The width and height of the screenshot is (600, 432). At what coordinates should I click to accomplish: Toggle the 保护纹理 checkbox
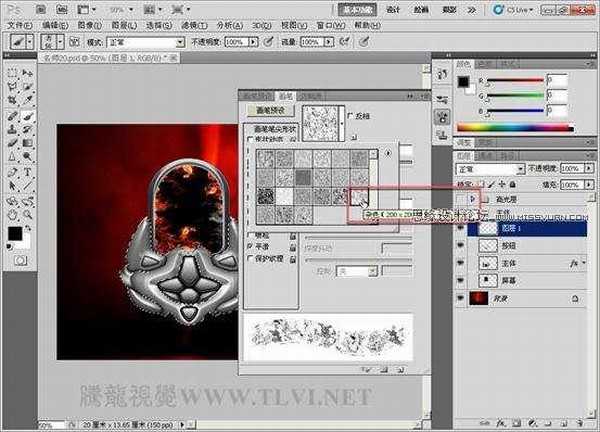coord(250,260)
